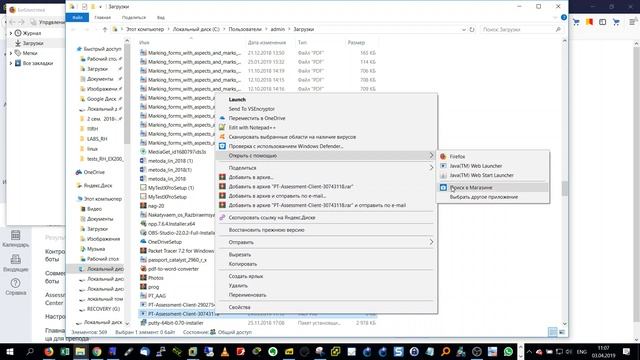The height and width of the screenshot is (360, 640).
Task: Open Google Chrome from the taskbar
Action: coord(97,351)
